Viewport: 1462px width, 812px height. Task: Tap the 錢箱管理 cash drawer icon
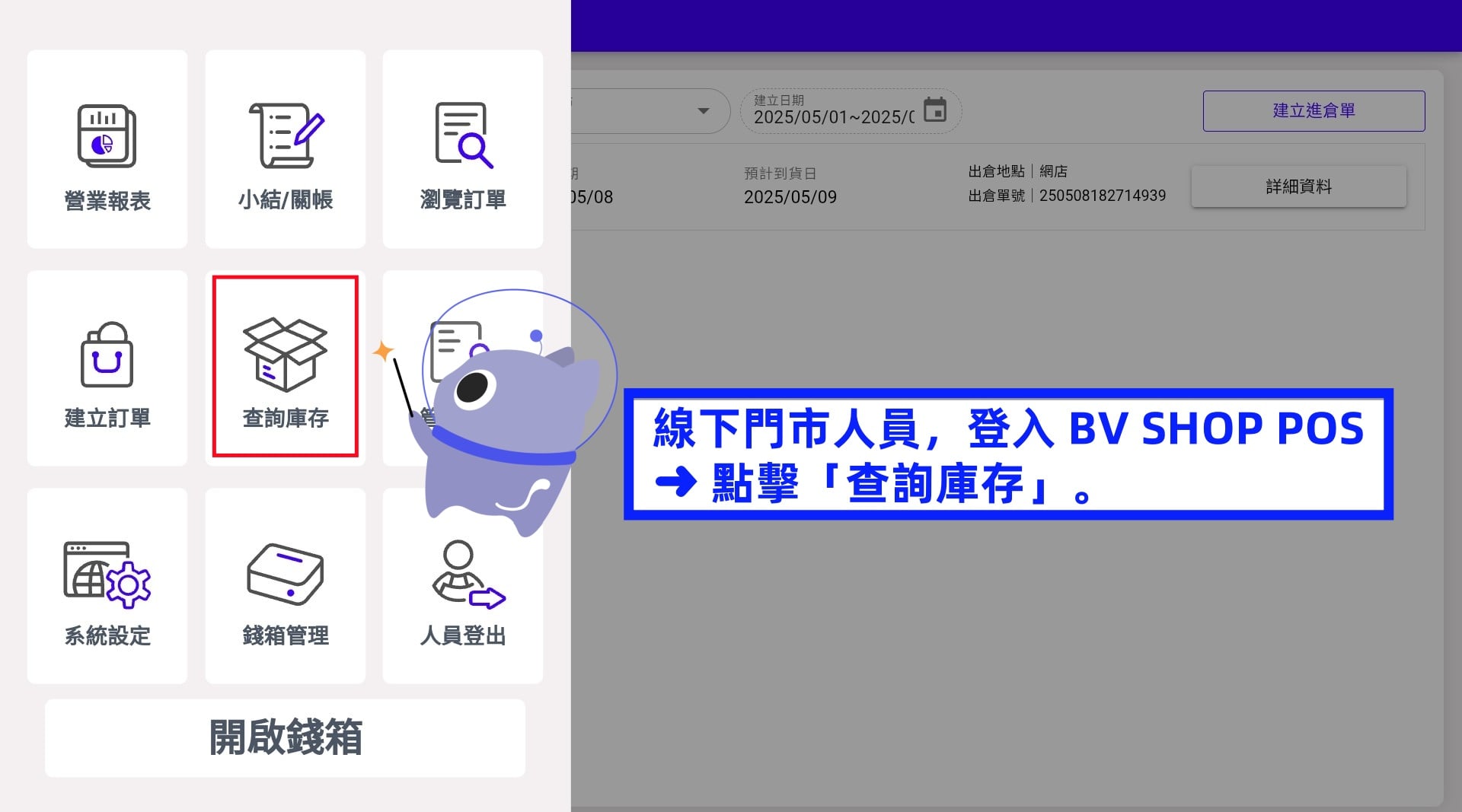pyautogui.click(x=286, y=575)
